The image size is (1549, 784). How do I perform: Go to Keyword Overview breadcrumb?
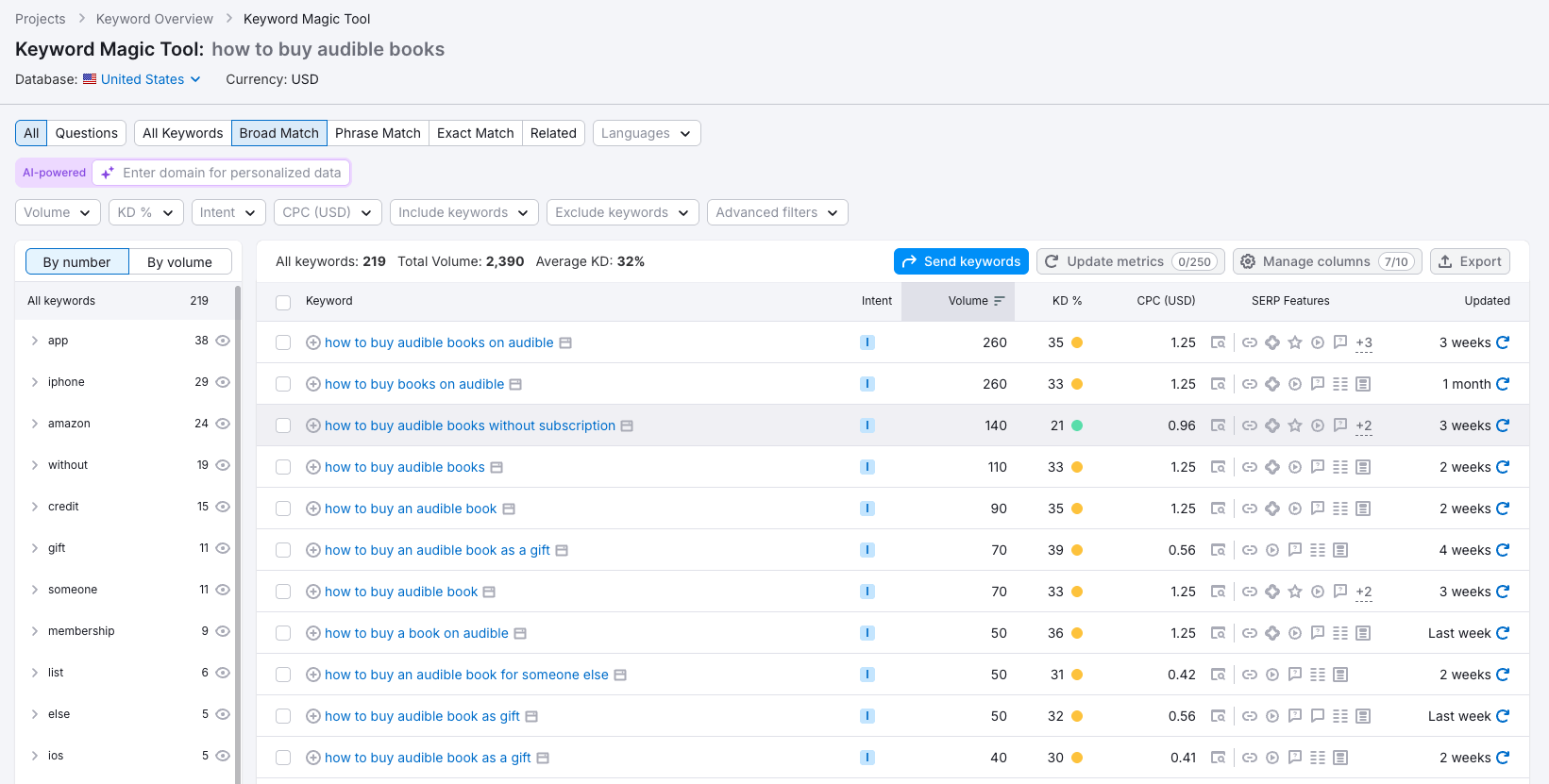155,19
